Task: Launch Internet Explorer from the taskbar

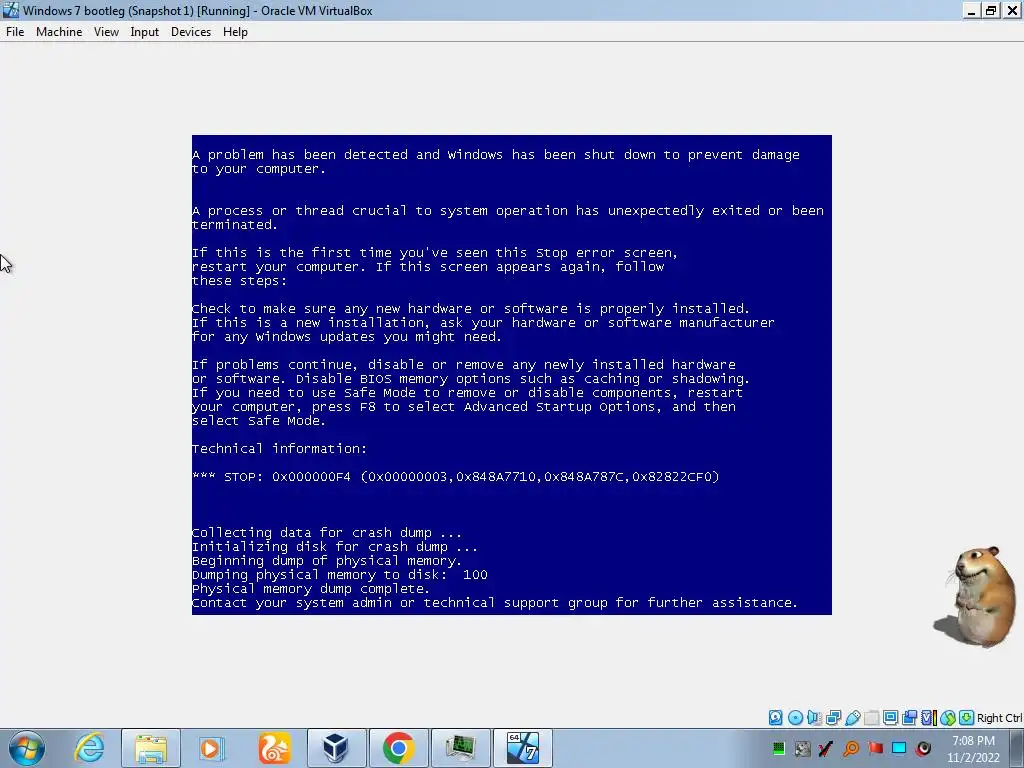Action: [x=89, y=748]
